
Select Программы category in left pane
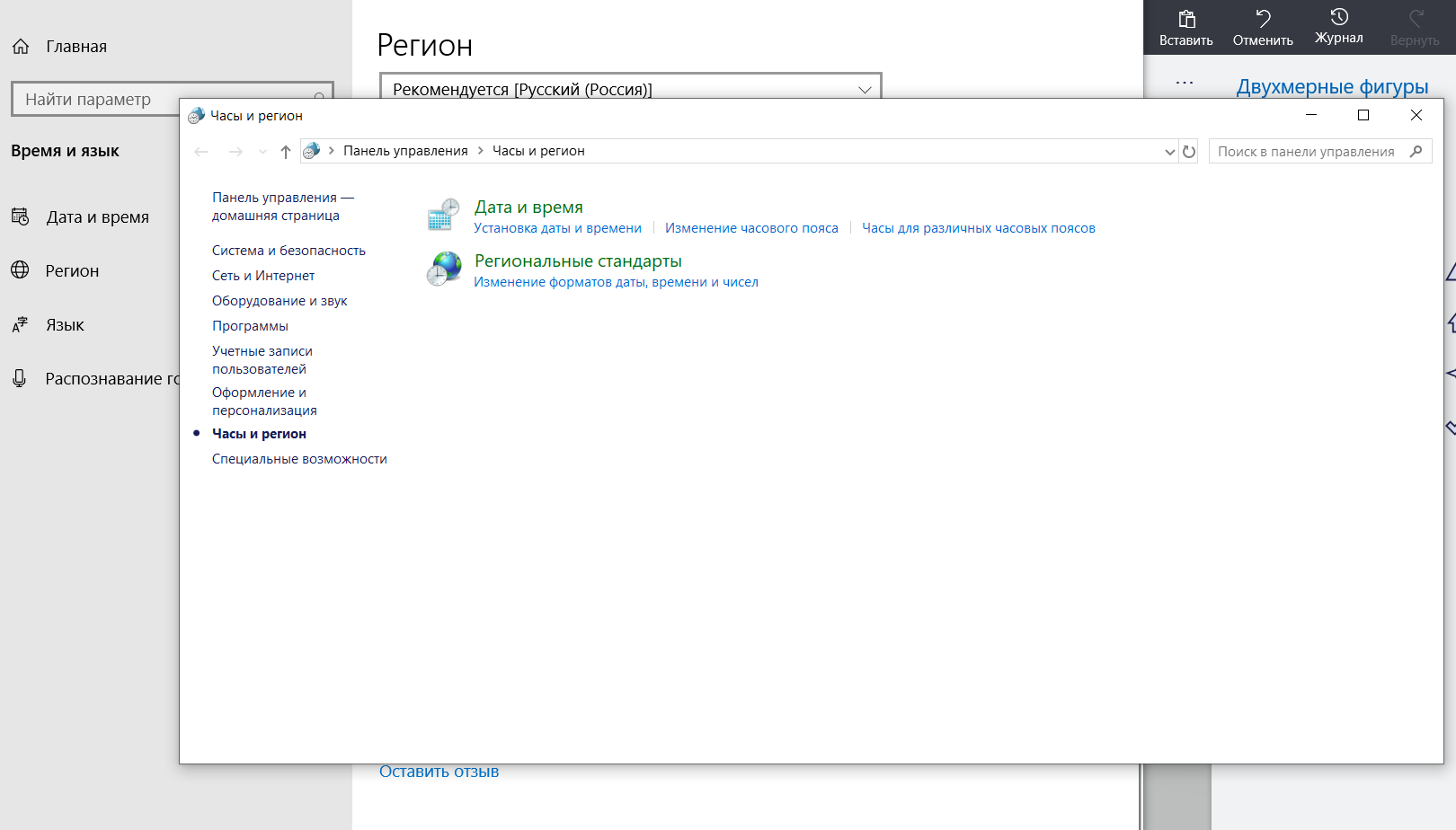tap(250, 326)
